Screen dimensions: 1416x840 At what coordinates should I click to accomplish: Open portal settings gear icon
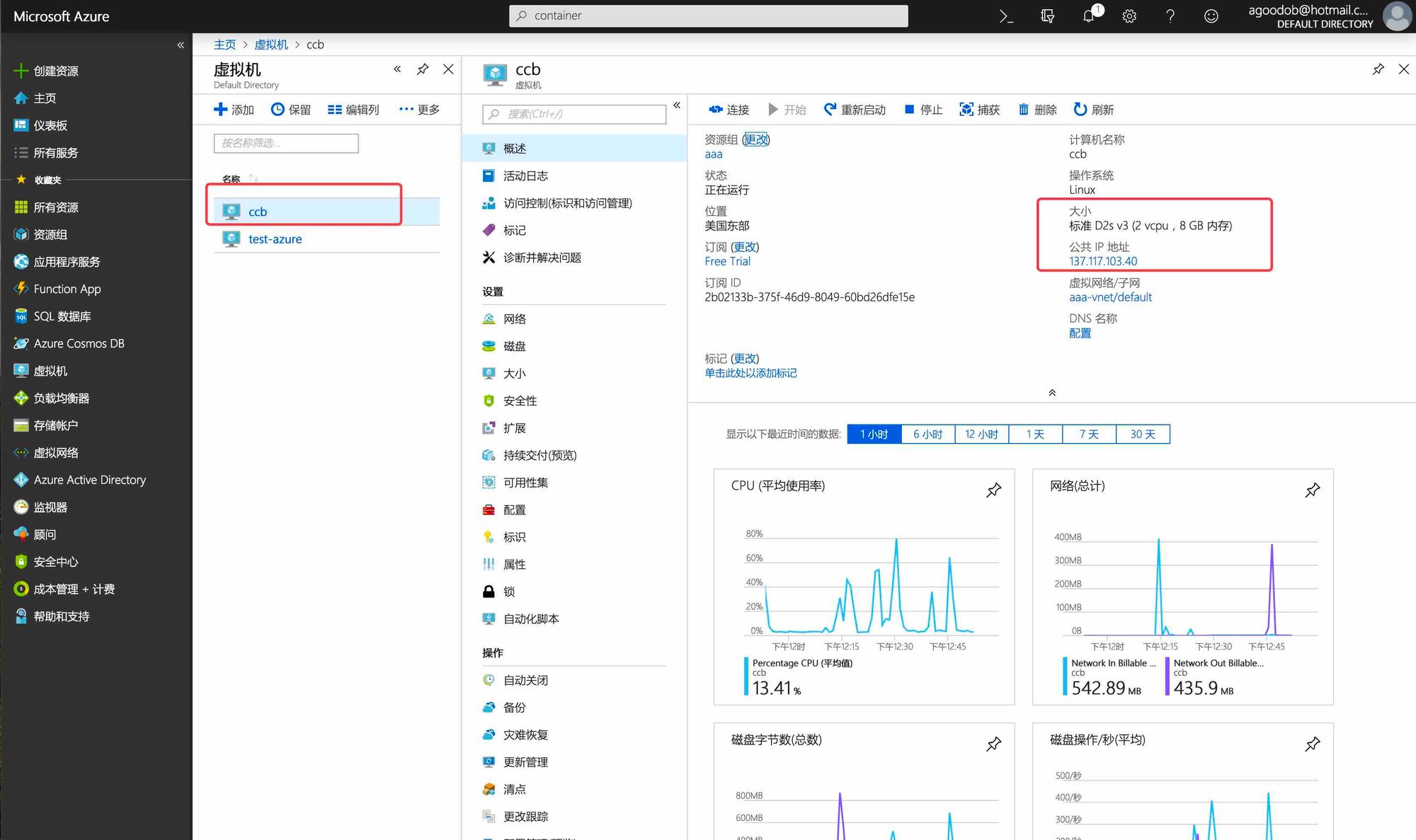click(x=1129, y=16)
